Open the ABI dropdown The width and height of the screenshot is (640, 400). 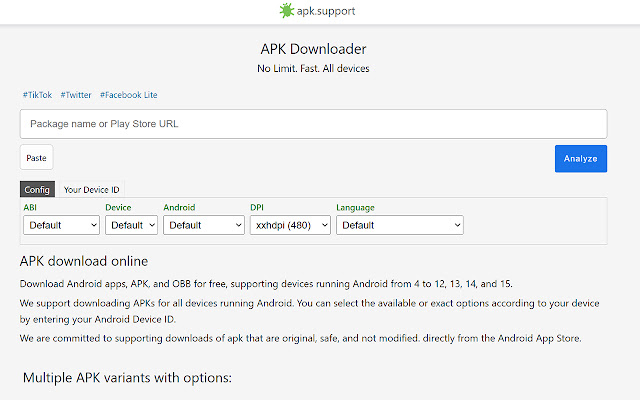61,225
